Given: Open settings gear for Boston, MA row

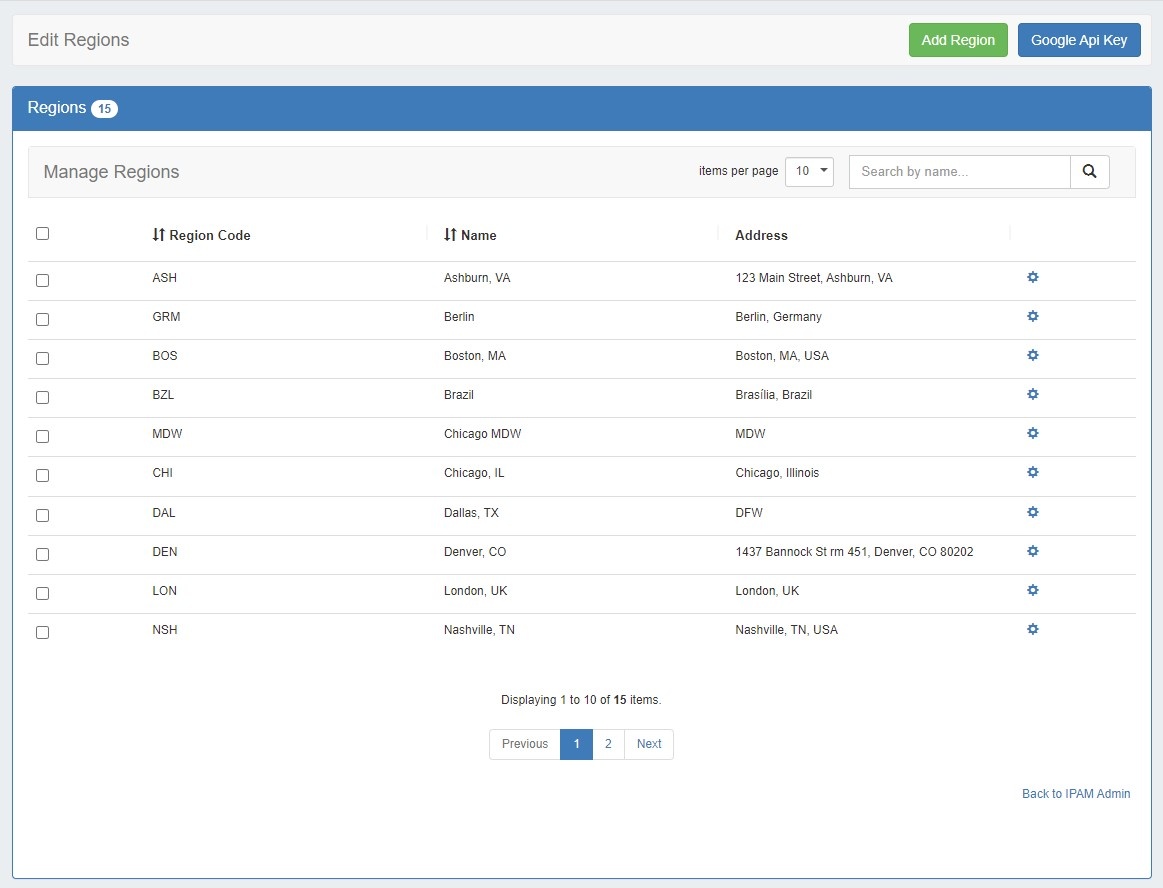Looking at the screenshot, I should (1033, 355).
